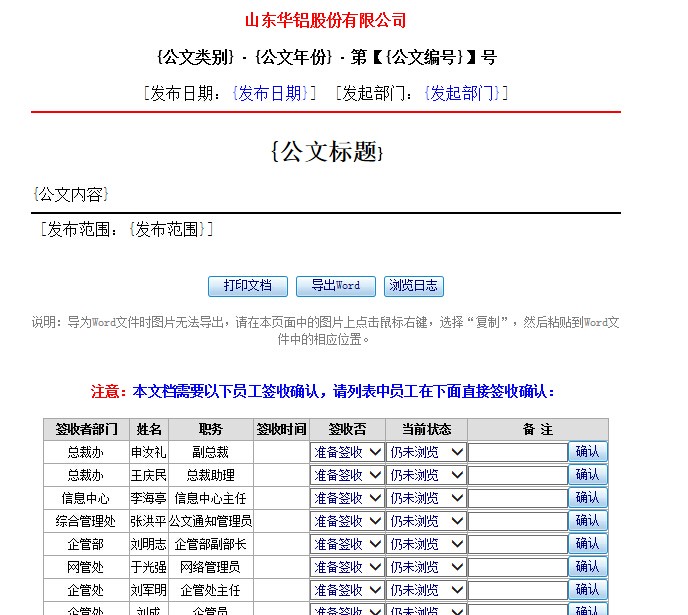Click 确认 button in 刘军明's row
The width and height of the screenshot is (688, 615).
click(x=587, y=590)
